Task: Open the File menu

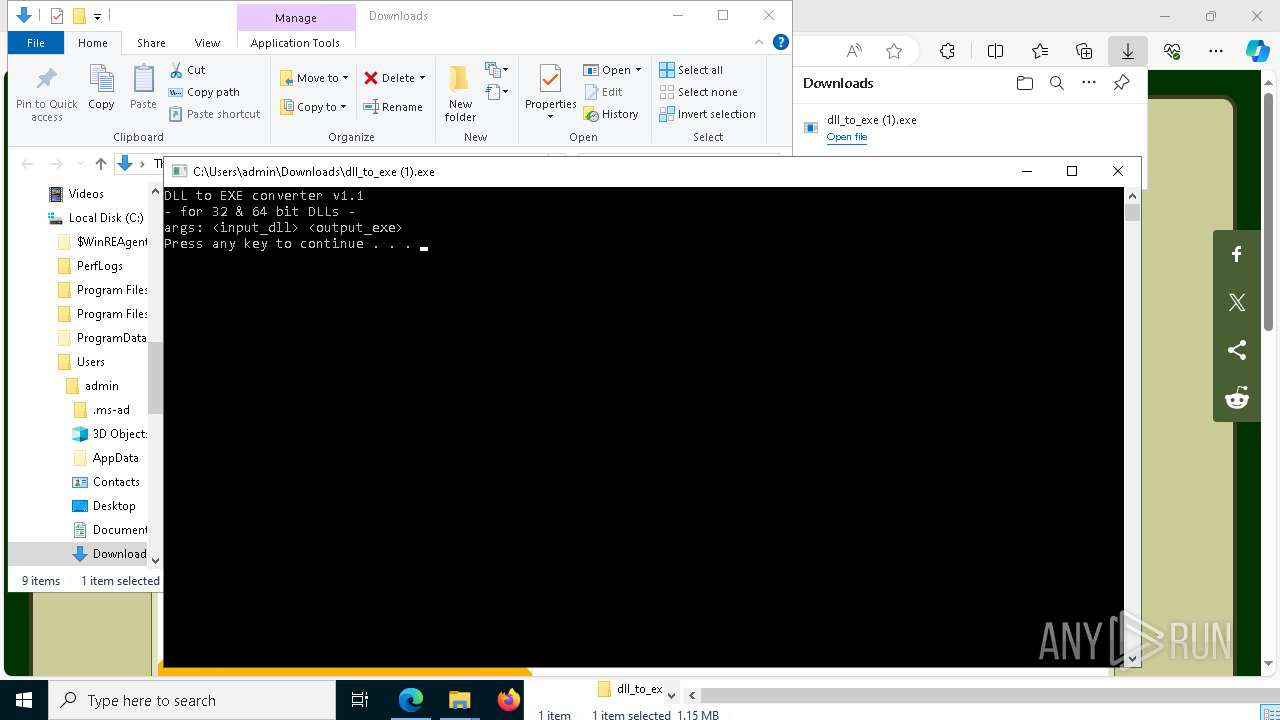Action: tap(36, 43)
